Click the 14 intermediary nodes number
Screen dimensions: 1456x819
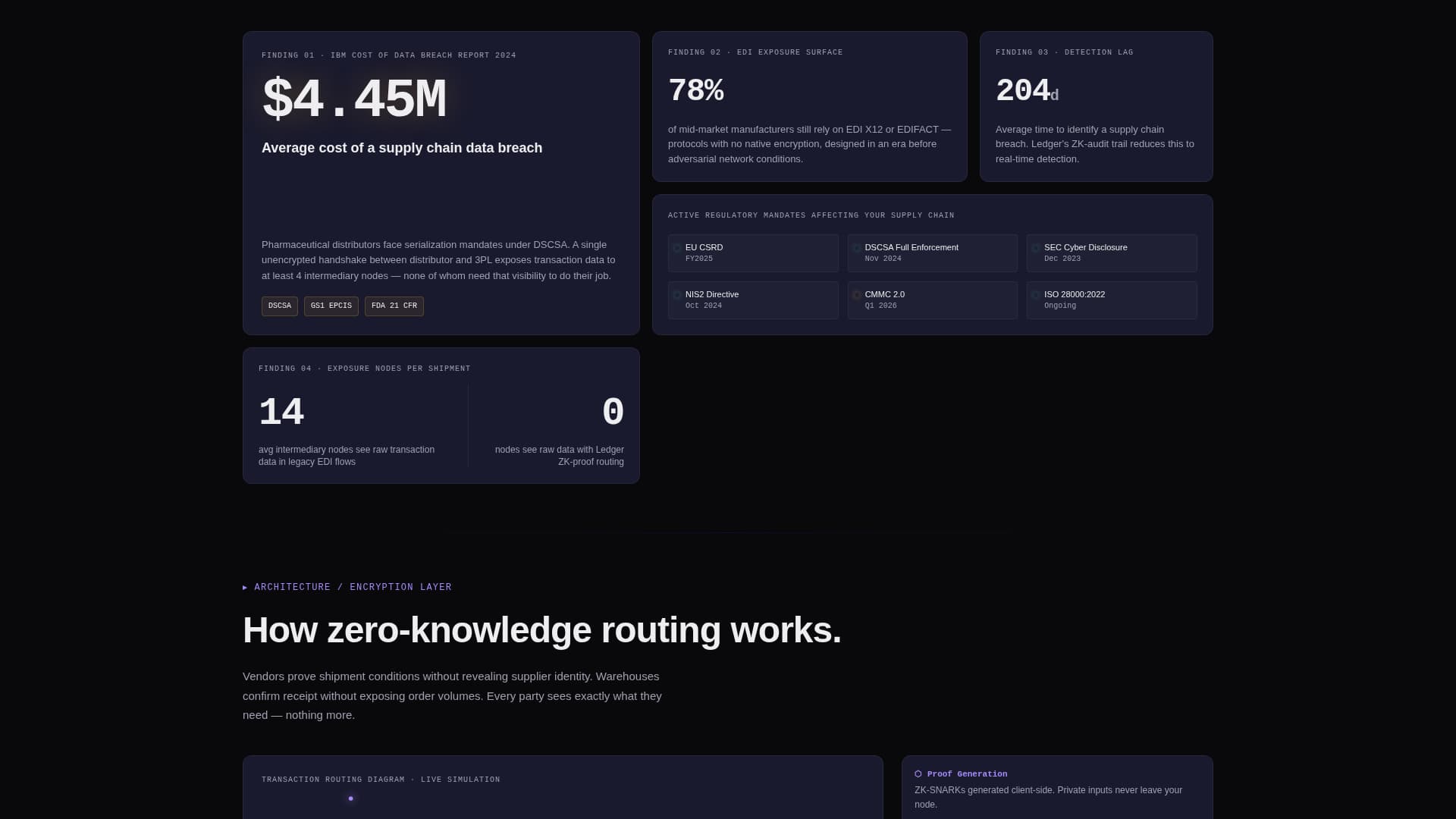click(281, 413)
